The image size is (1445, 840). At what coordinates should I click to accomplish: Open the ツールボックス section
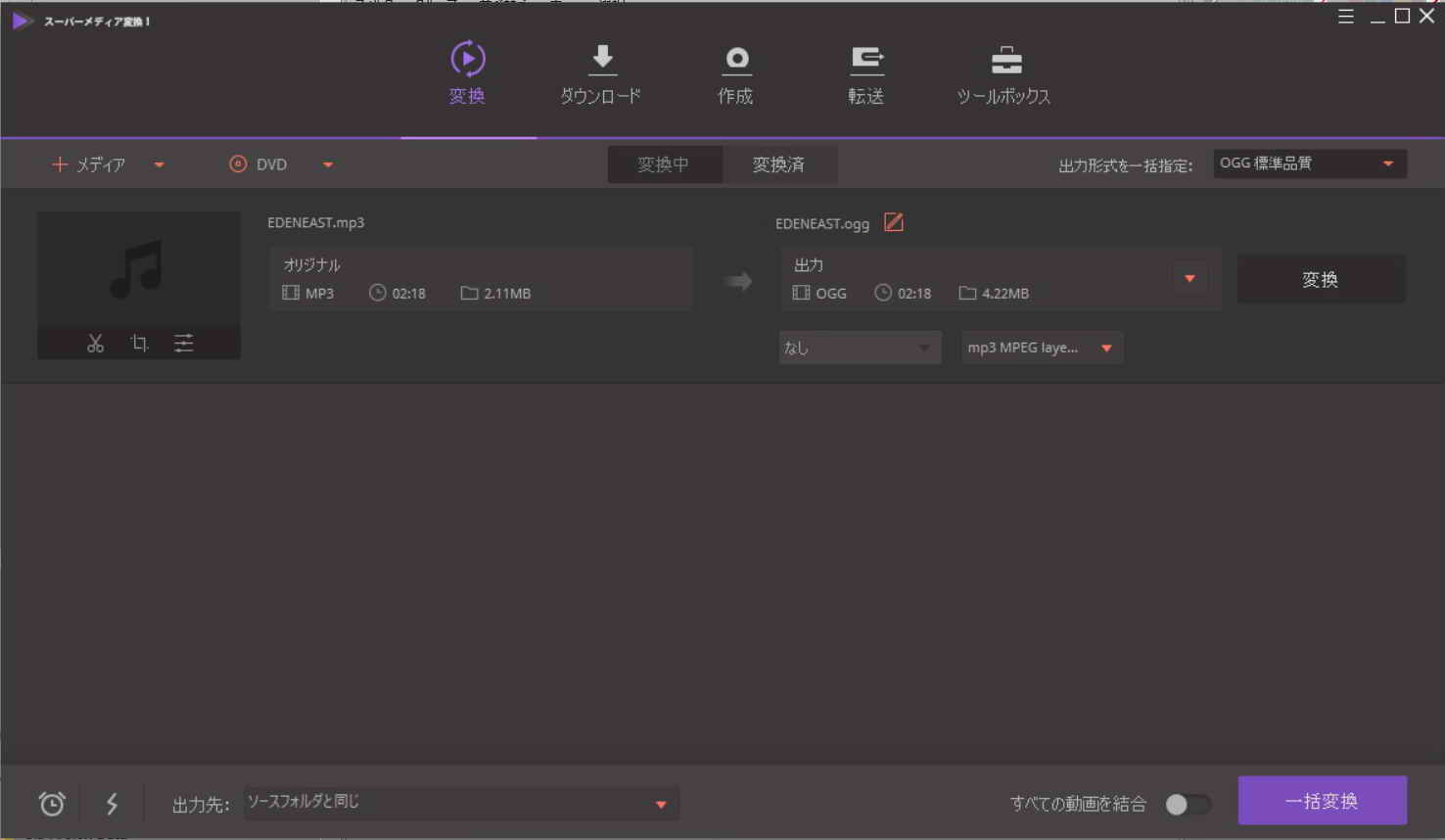click(1003, 74)
